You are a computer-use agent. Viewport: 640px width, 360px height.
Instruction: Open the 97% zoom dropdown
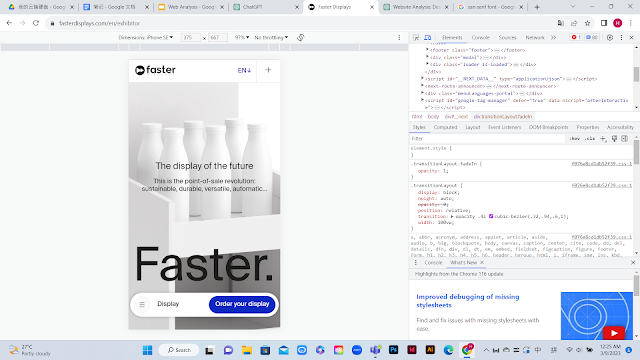pyautogui.click(x=242, y=38)
